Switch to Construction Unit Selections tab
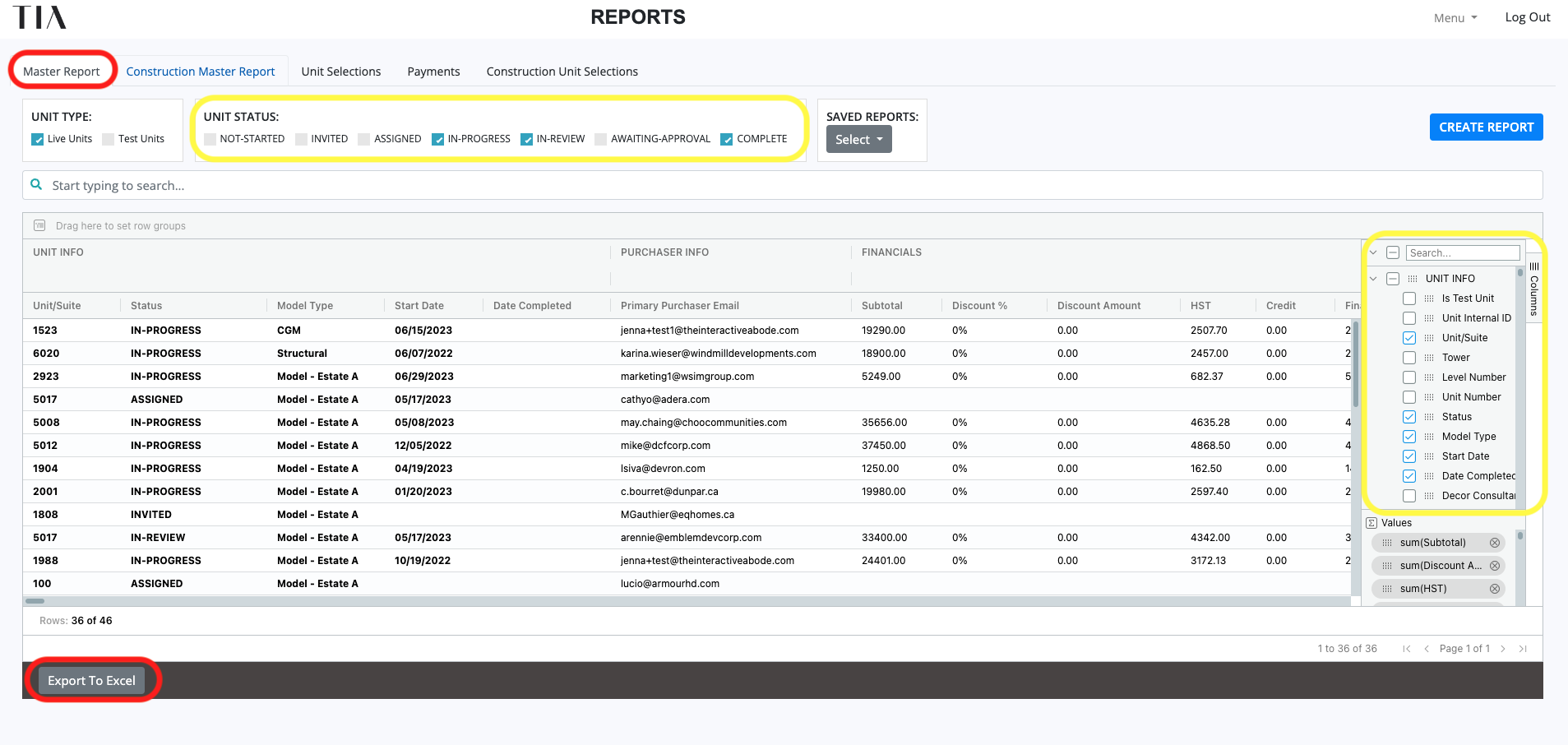The image size is (1568, 745). 562,72
